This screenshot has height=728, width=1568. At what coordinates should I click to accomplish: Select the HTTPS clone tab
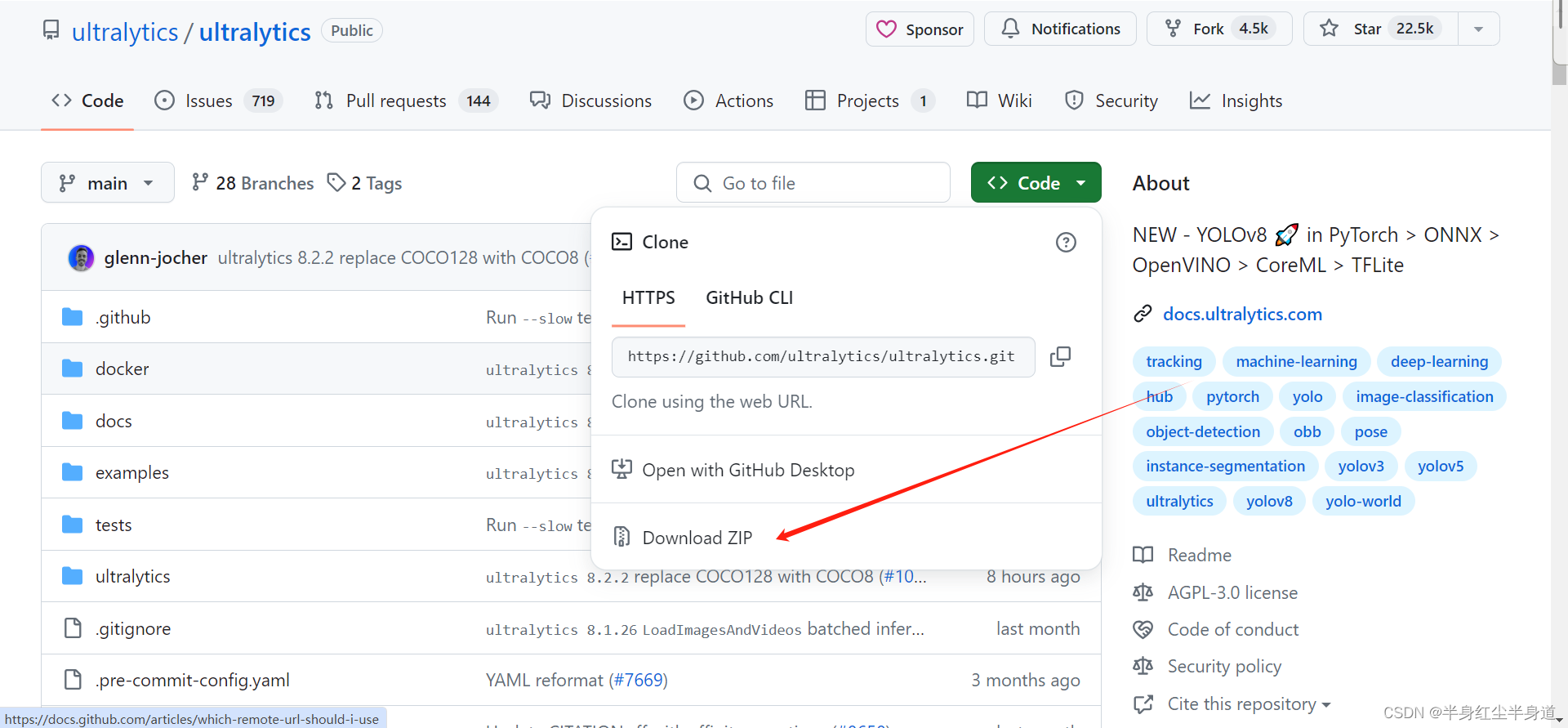(x=648, y=298)
